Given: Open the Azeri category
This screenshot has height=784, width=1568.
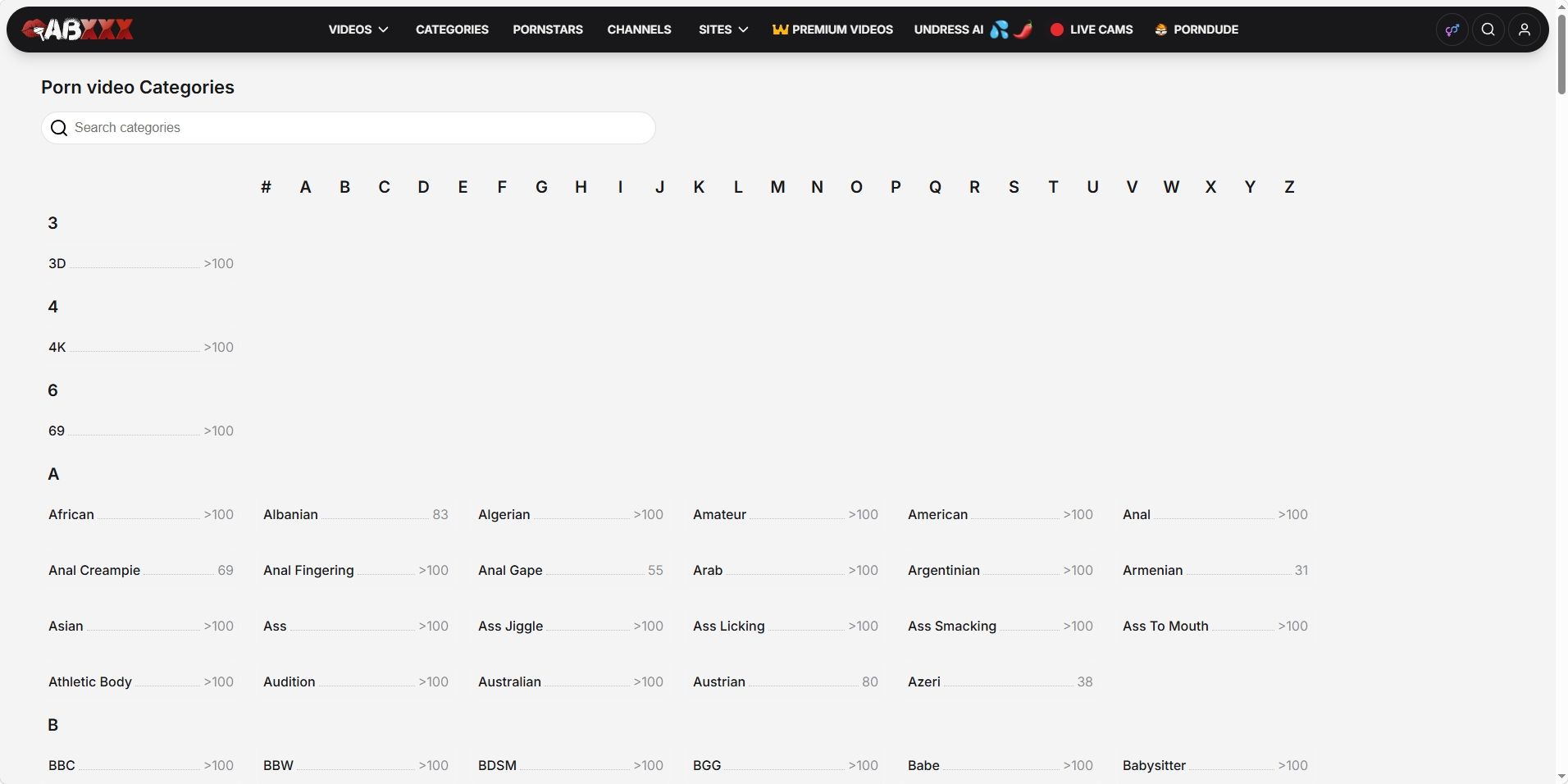Looking at the screenshot, I should coord(1001,681).
